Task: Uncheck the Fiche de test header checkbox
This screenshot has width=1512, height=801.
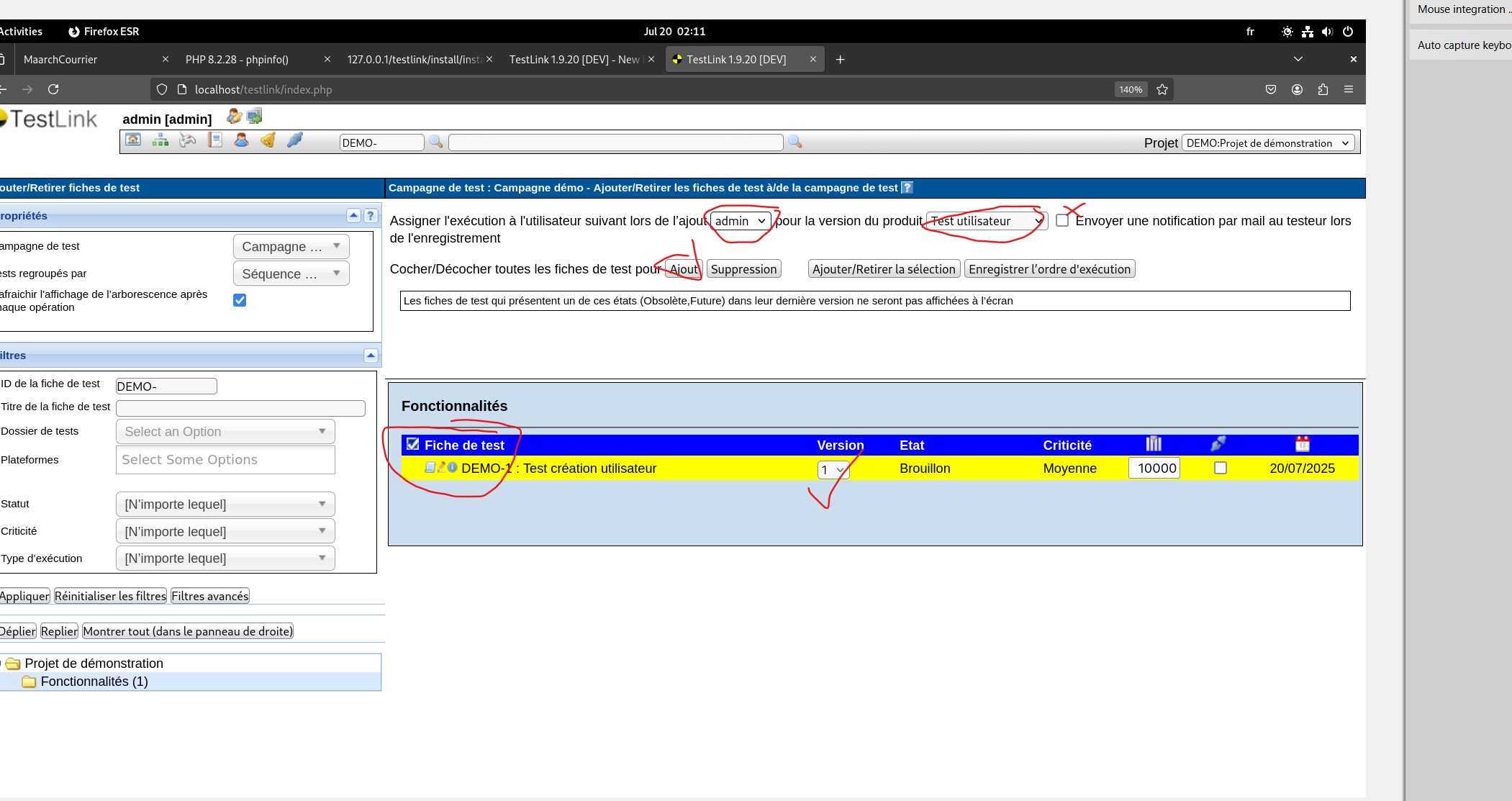Action: coord(412,444)
